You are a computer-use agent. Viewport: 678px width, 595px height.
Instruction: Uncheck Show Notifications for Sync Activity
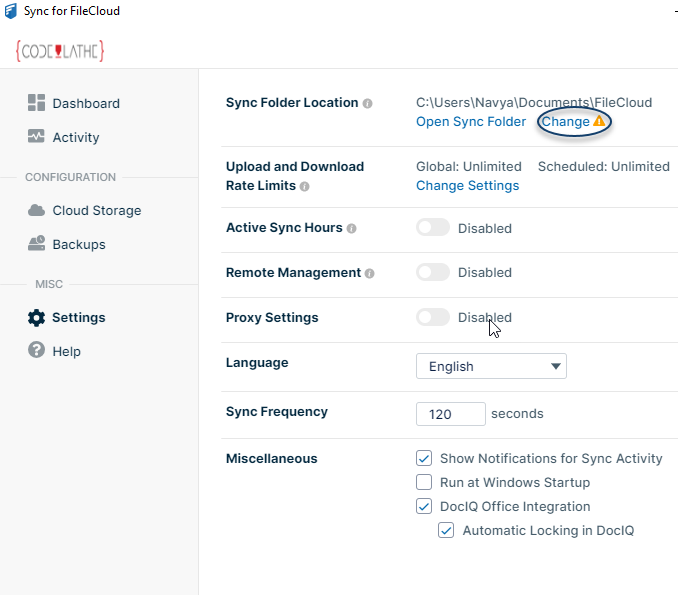(x=424, y=458)
